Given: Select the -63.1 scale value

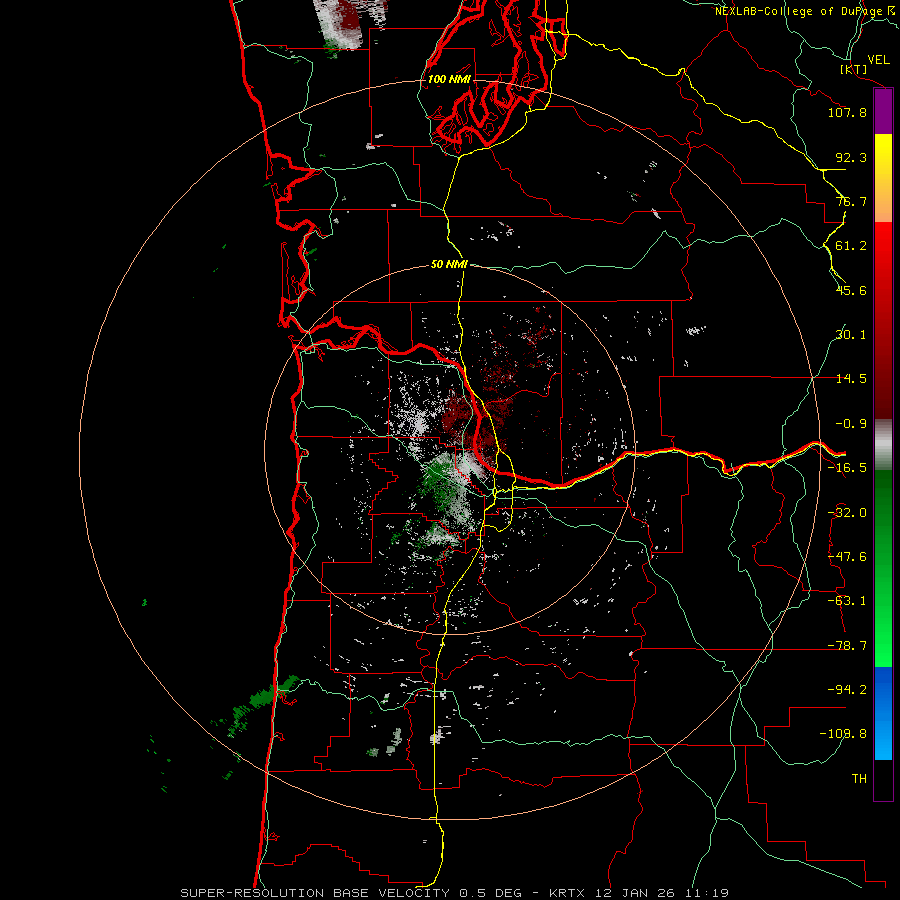Looking at the screenshot, I should (x=847, y=601).
